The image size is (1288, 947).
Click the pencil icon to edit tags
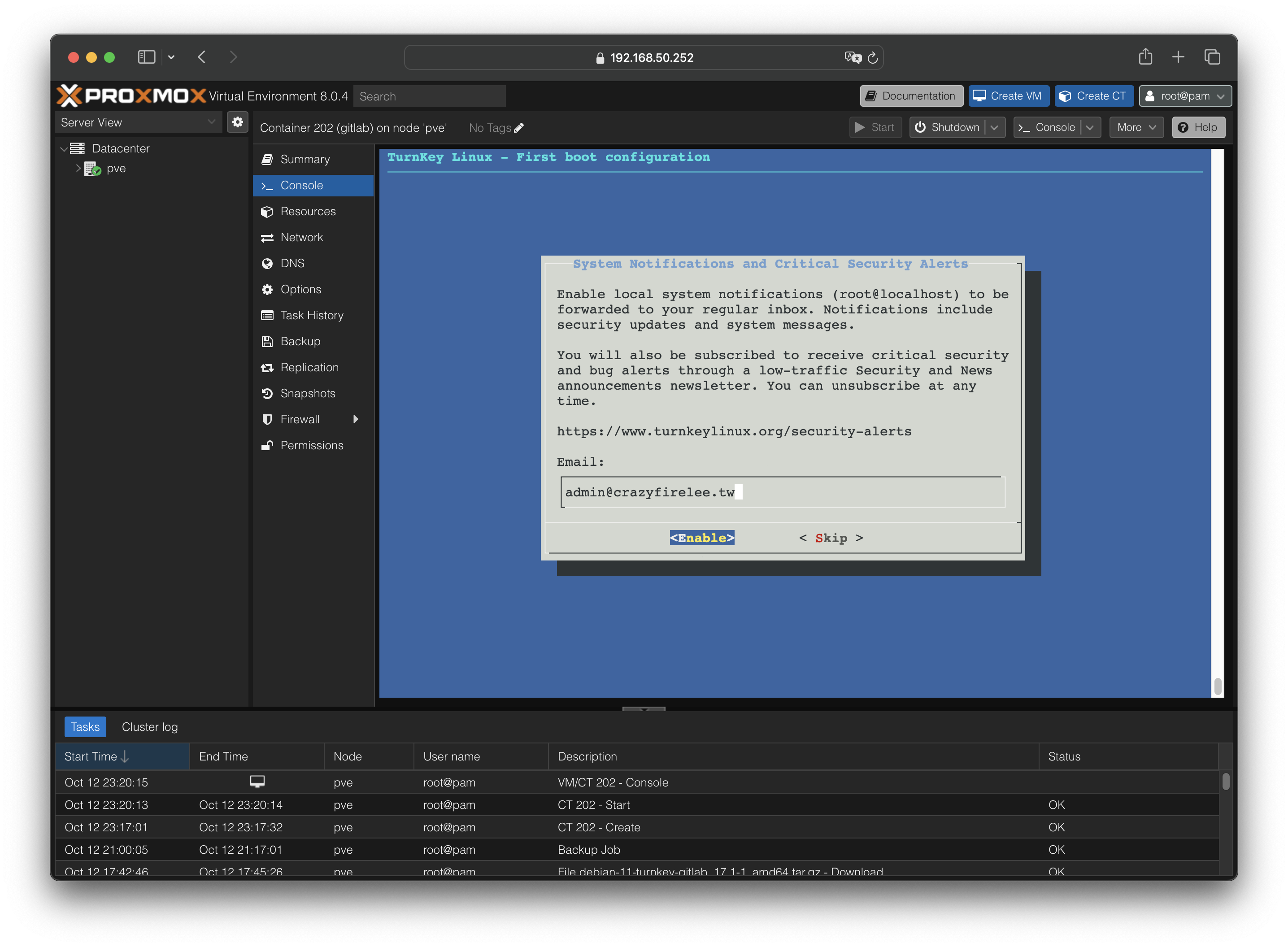pos(519,128)
